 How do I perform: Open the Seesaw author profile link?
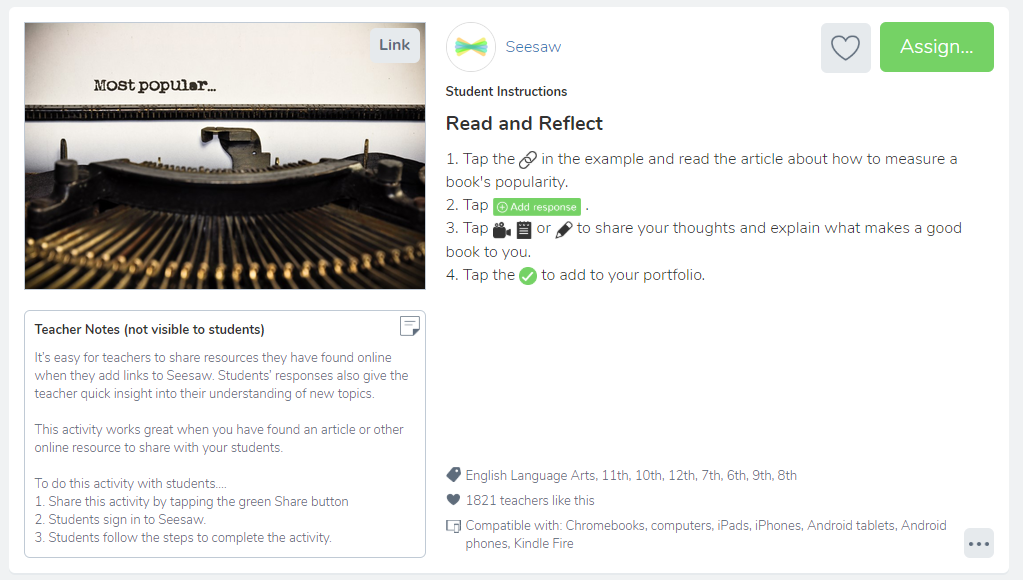tap(533, 47)
